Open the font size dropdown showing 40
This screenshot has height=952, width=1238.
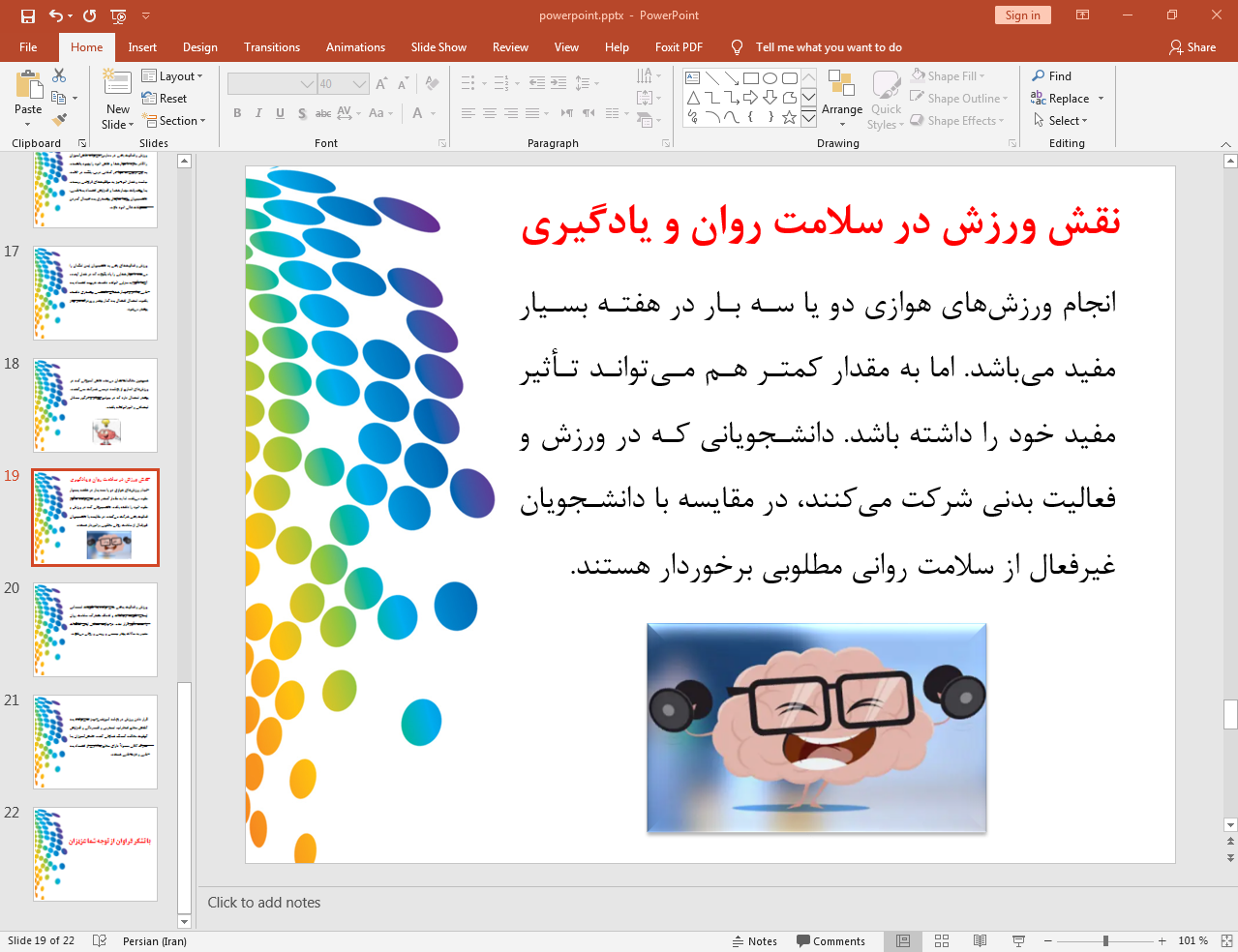(343, 84)
